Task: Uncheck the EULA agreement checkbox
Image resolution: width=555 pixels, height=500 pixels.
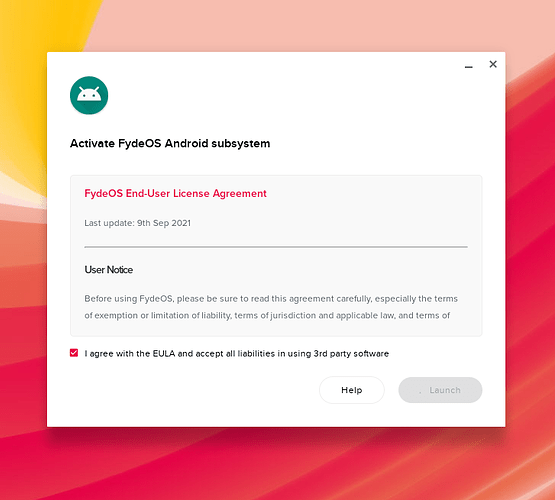Action: 74,353
